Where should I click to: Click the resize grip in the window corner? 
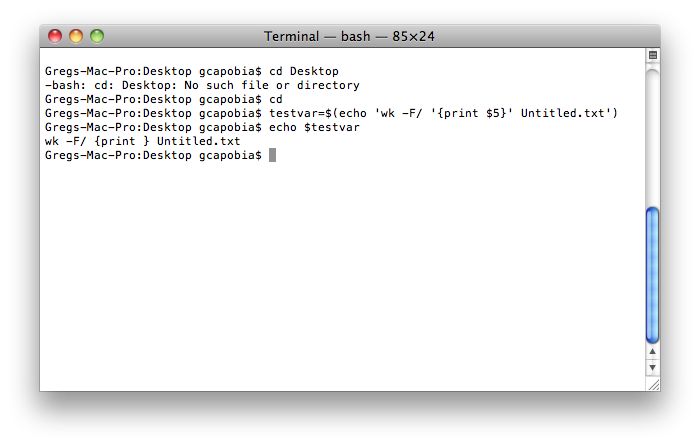point(654,384)
